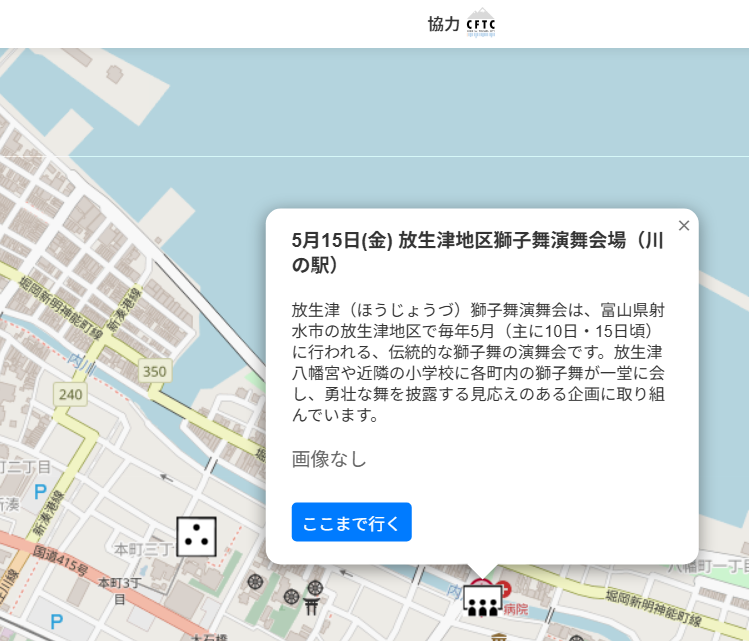Click the red hospital cross icon
The image size is (749, 641).
pos(505,588)
